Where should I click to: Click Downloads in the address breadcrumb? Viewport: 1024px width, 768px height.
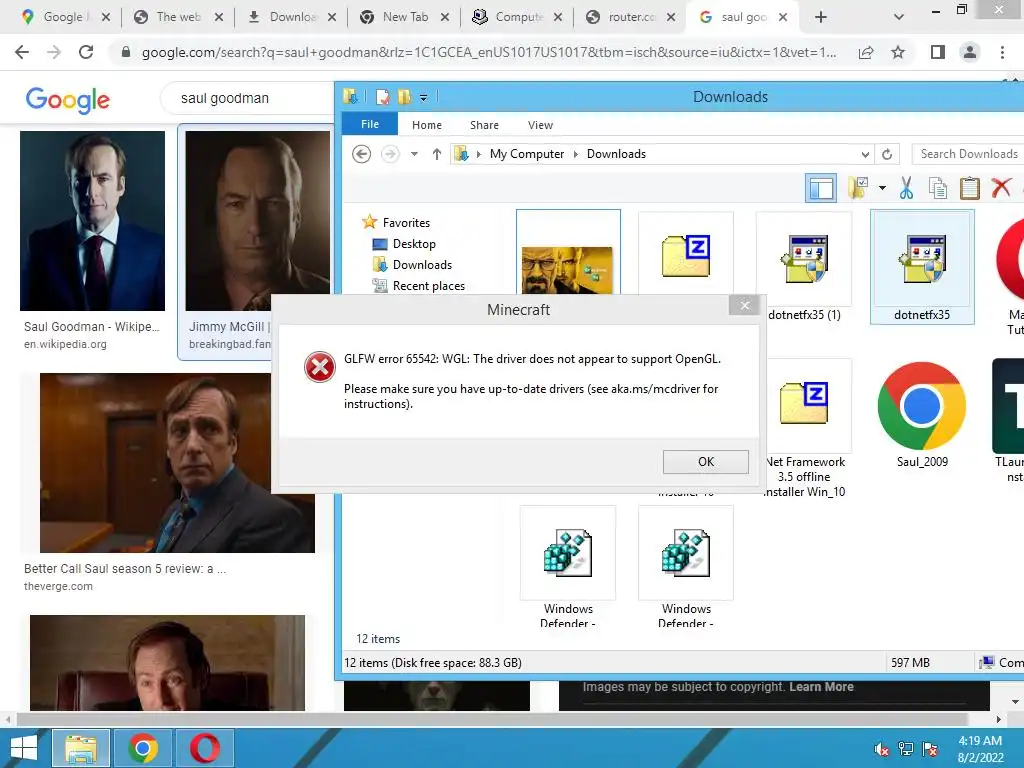click(616, 154)
